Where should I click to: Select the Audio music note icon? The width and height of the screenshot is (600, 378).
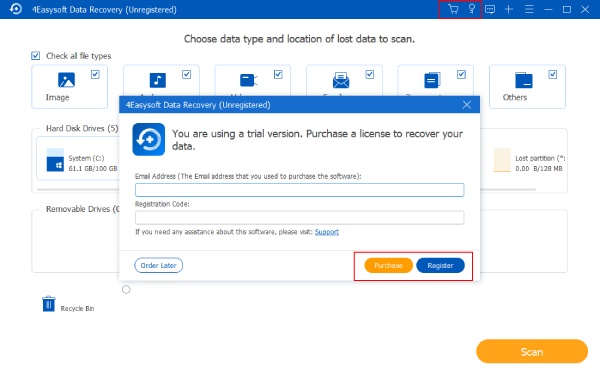click(158, 80)
